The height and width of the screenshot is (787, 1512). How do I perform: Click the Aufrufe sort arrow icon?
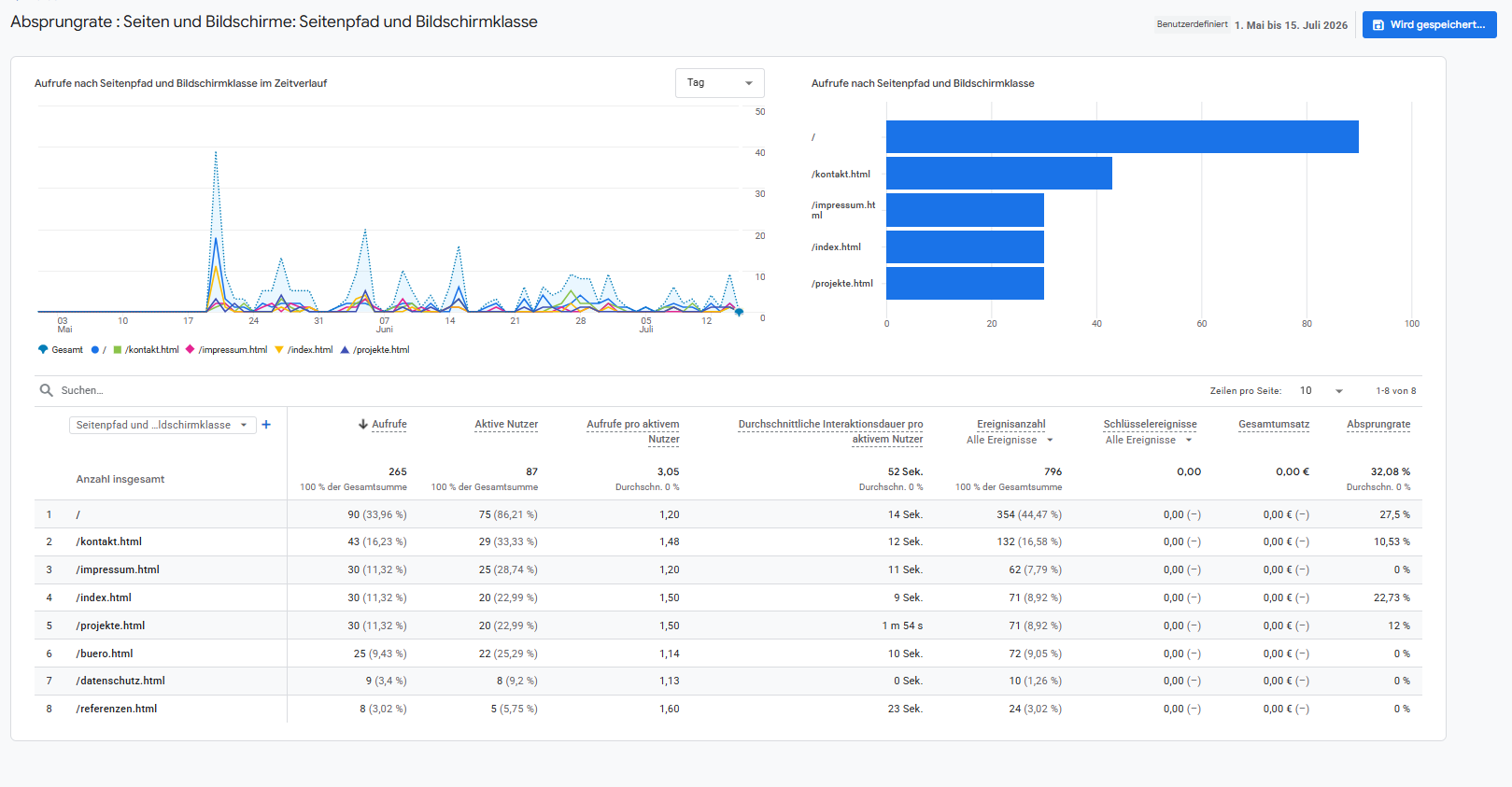(363, 424)
